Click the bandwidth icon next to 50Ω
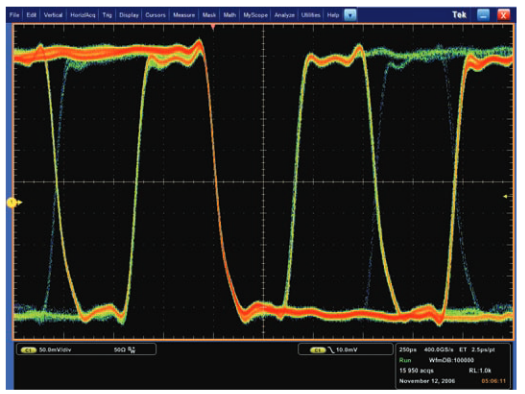This screenshot has height=394, width=525. (x=132, y=350)
